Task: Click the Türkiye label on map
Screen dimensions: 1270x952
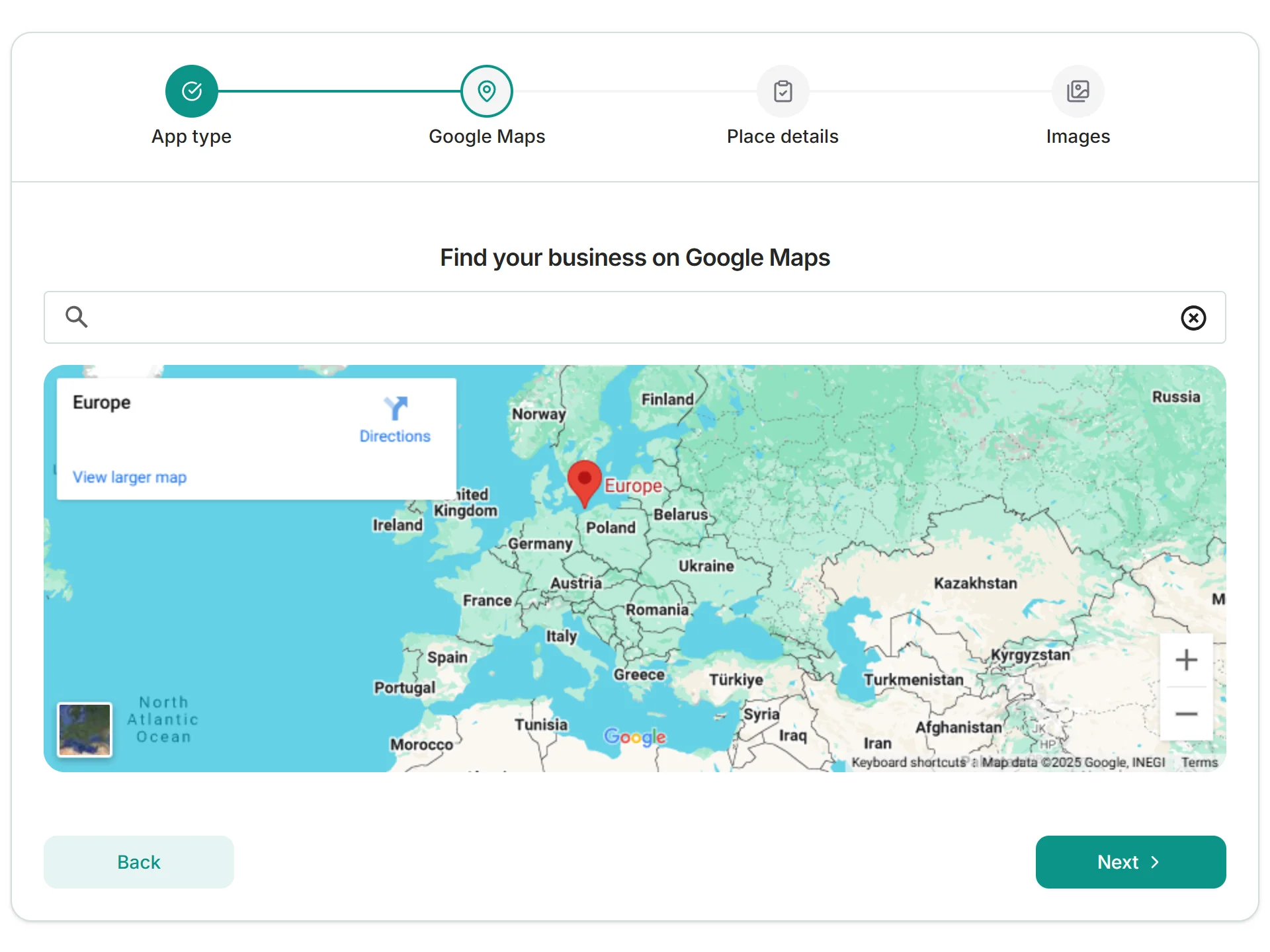Action: pos(736,680)
